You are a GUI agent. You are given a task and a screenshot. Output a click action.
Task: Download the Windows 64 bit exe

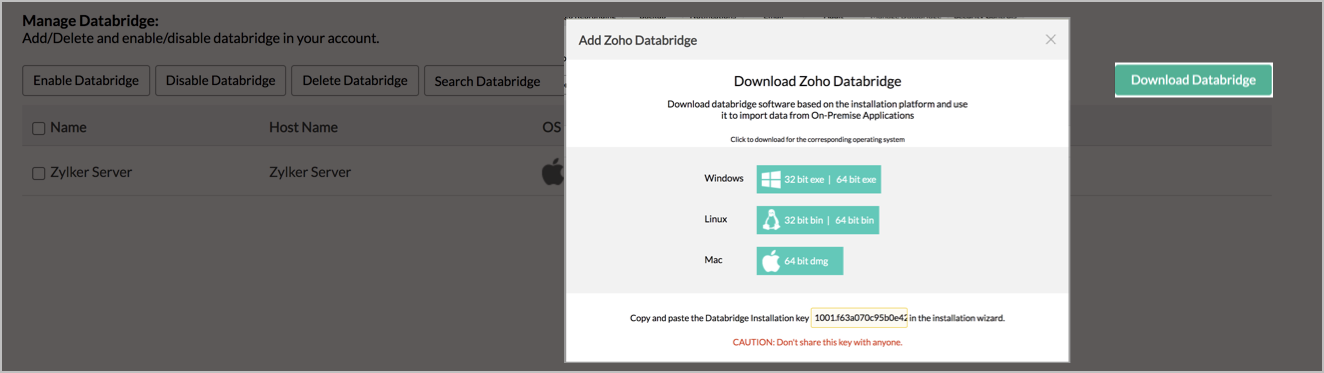coord(856,180)
